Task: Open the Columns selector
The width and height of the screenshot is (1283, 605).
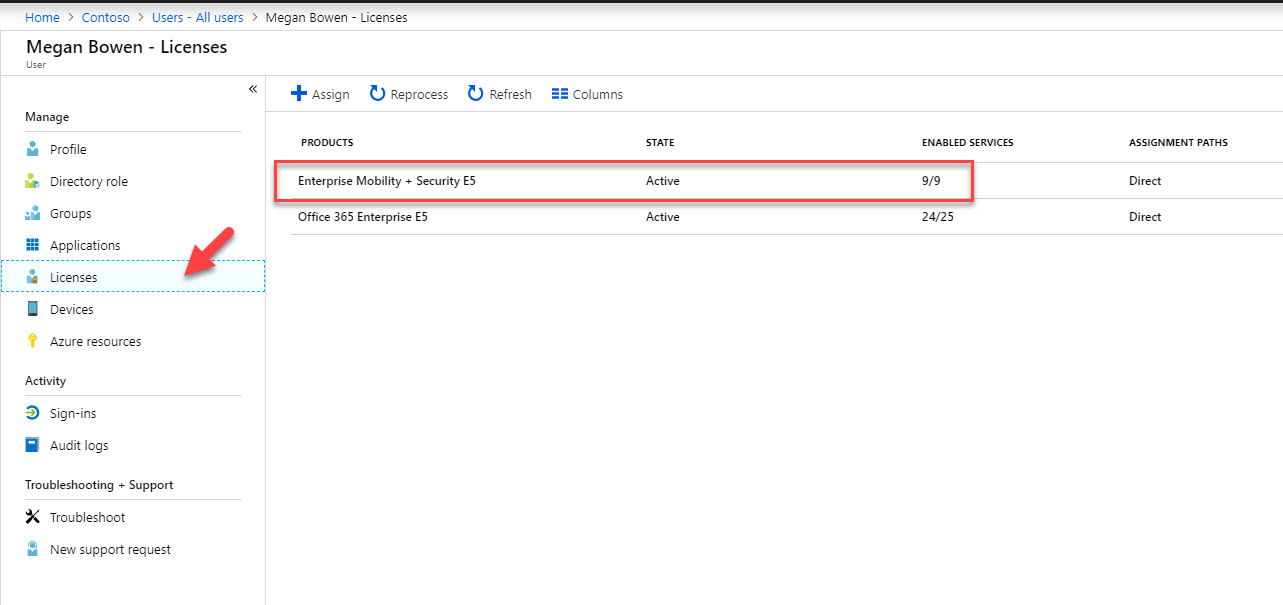Action: tap(586, 93)
